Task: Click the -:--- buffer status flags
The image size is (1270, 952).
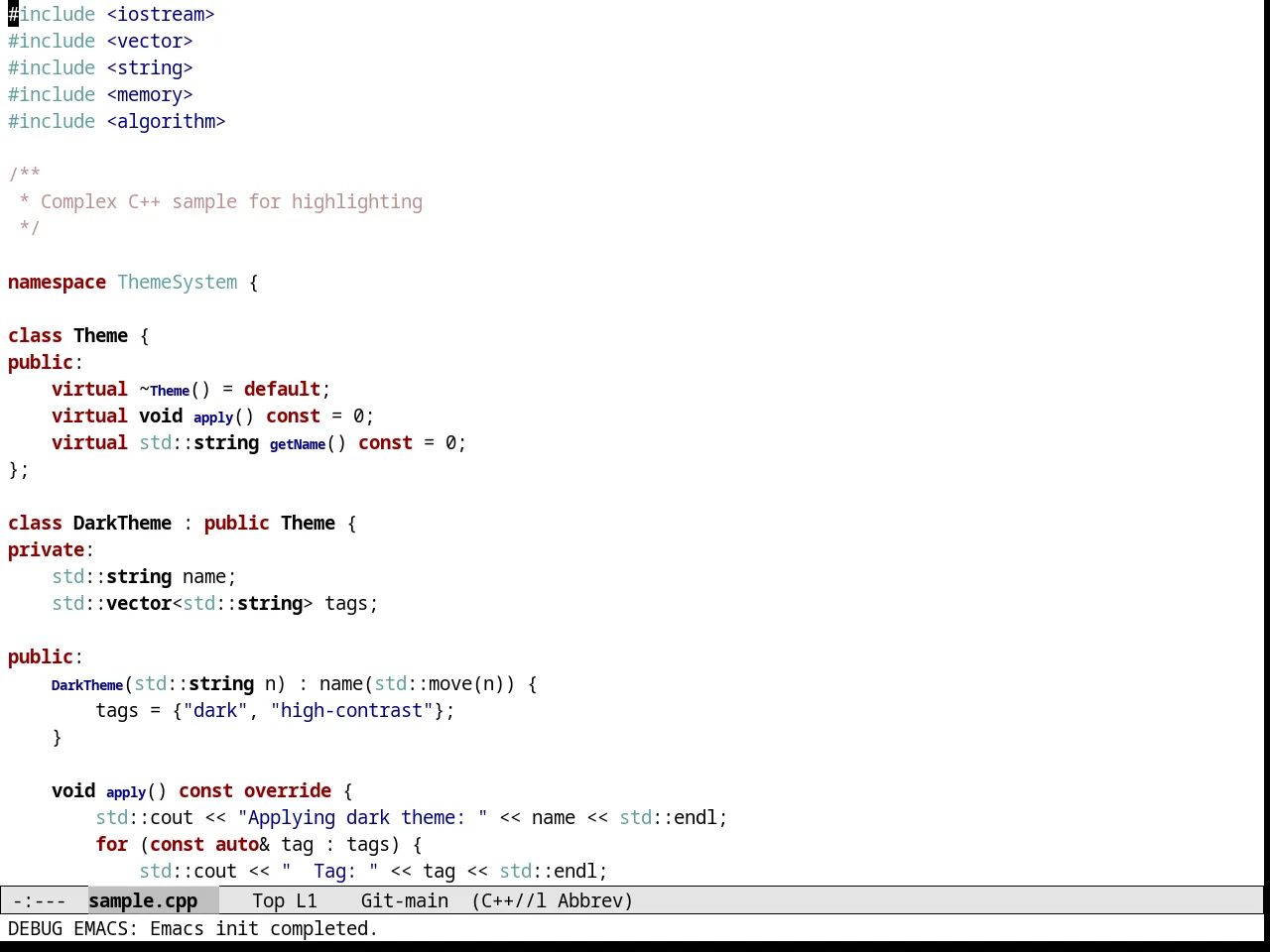Action: coord(40,900)
